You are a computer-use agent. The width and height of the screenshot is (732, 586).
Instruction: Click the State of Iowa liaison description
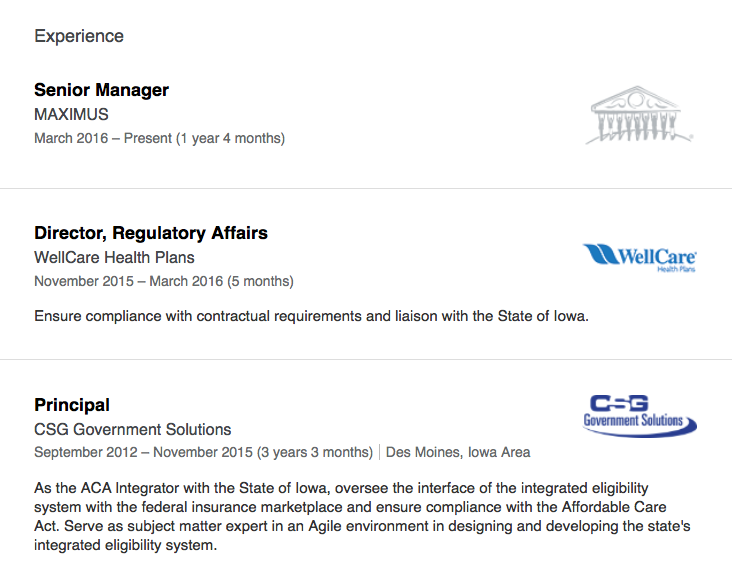coord(311,316)
